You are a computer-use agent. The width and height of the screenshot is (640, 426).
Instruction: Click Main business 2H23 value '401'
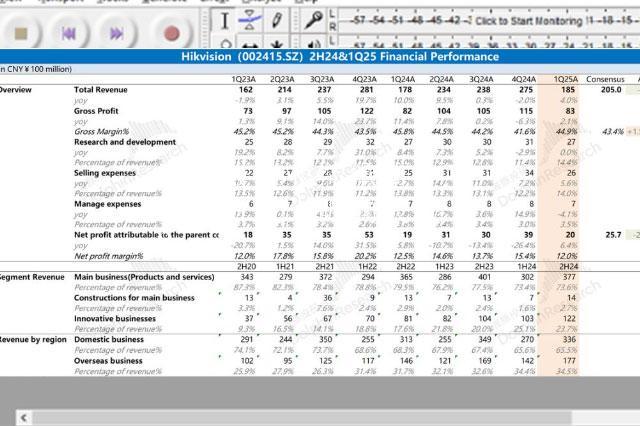click(x=485, y=277)
